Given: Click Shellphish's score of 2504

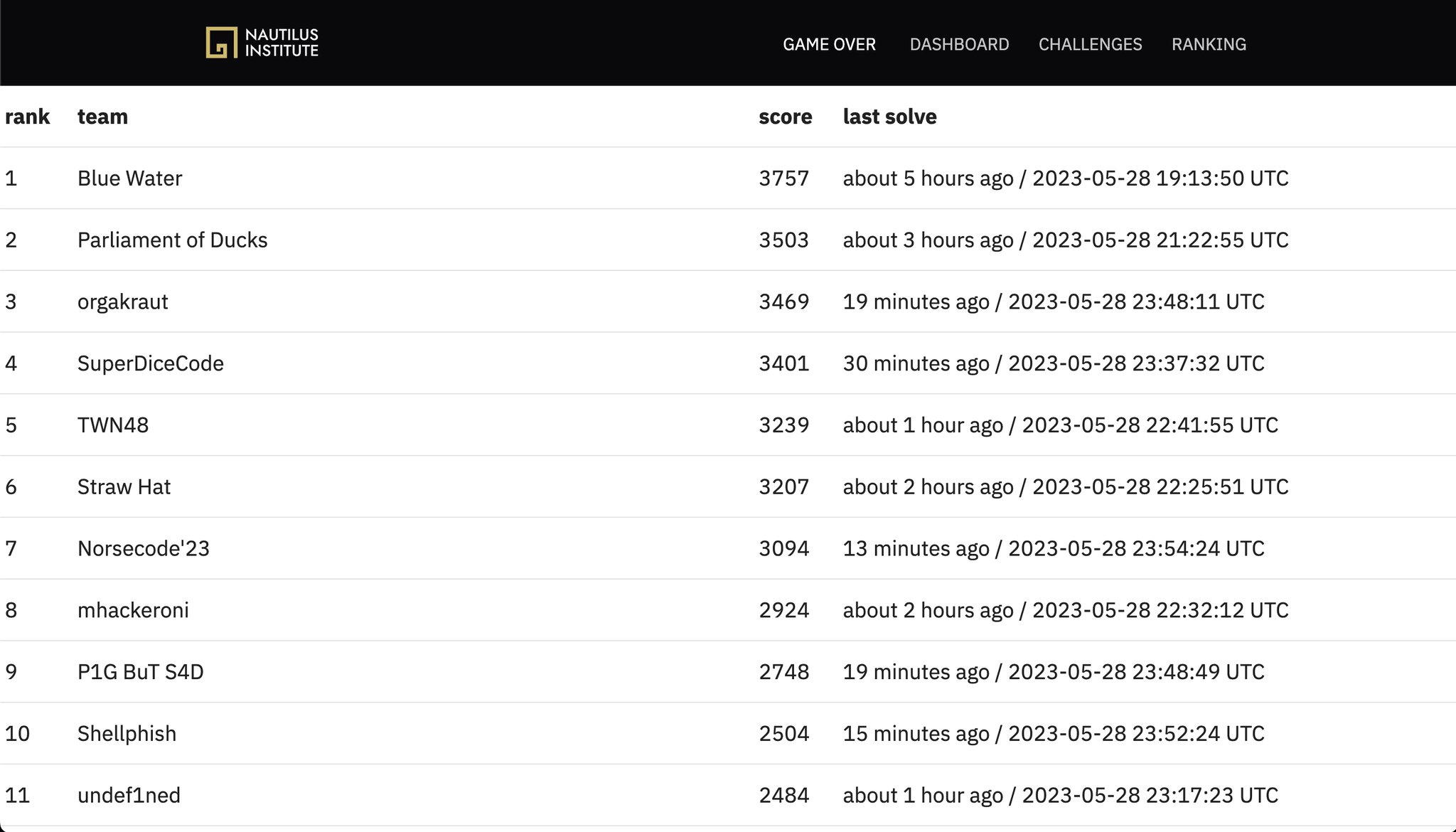Looking at the screenshot, I should pos(783,734).
